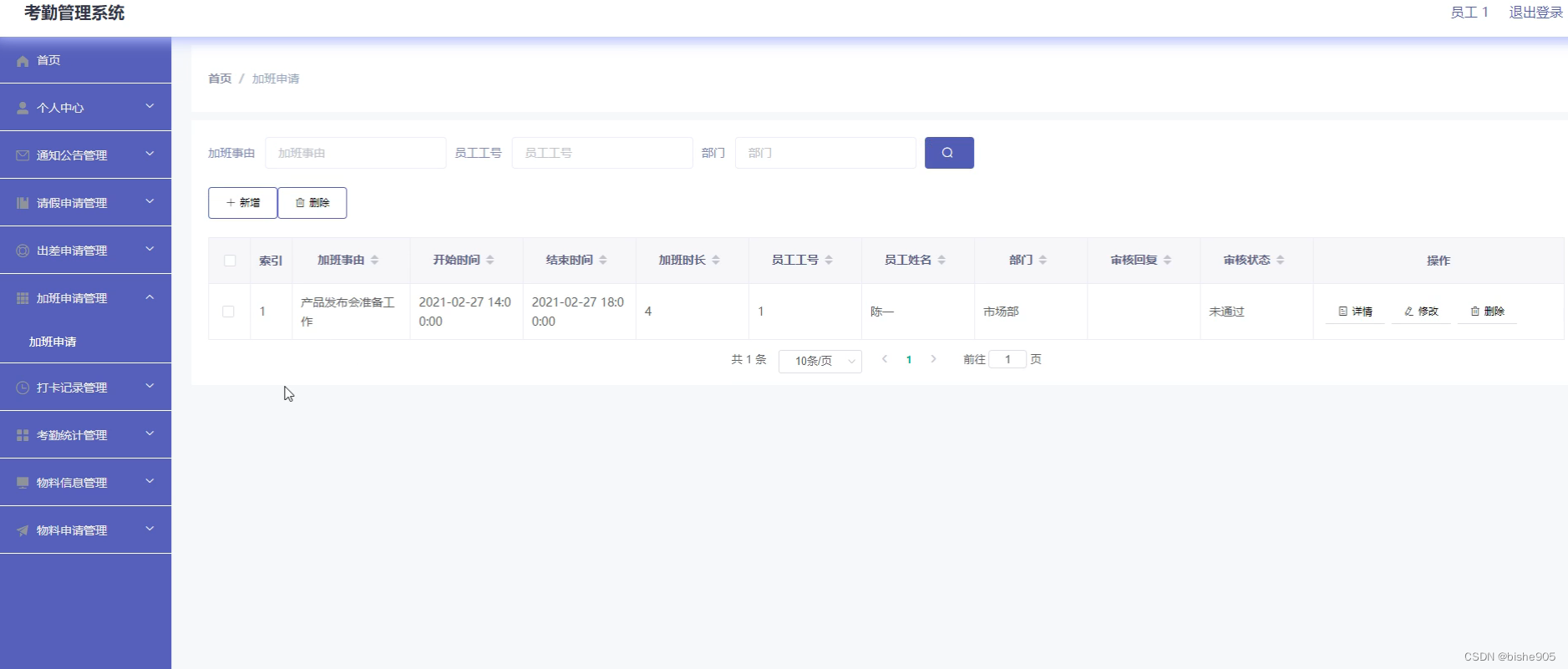Focus the 部门 search field
The height and width of the screenshot is (669, 1568).
point(825,153)
